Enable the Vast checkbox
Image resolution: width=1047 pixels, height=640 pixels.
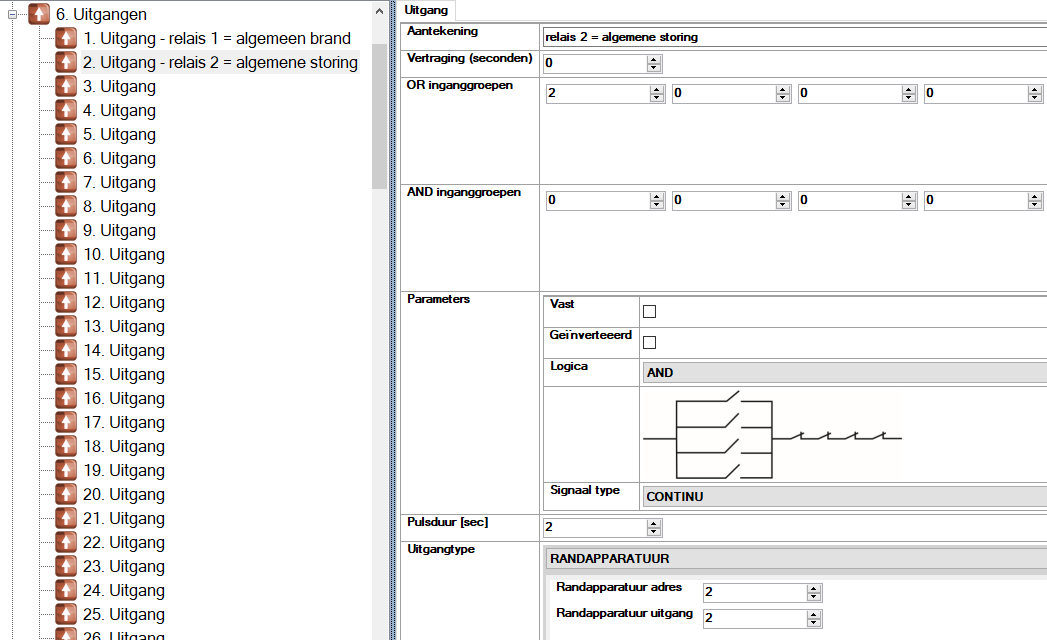point(649,311)
